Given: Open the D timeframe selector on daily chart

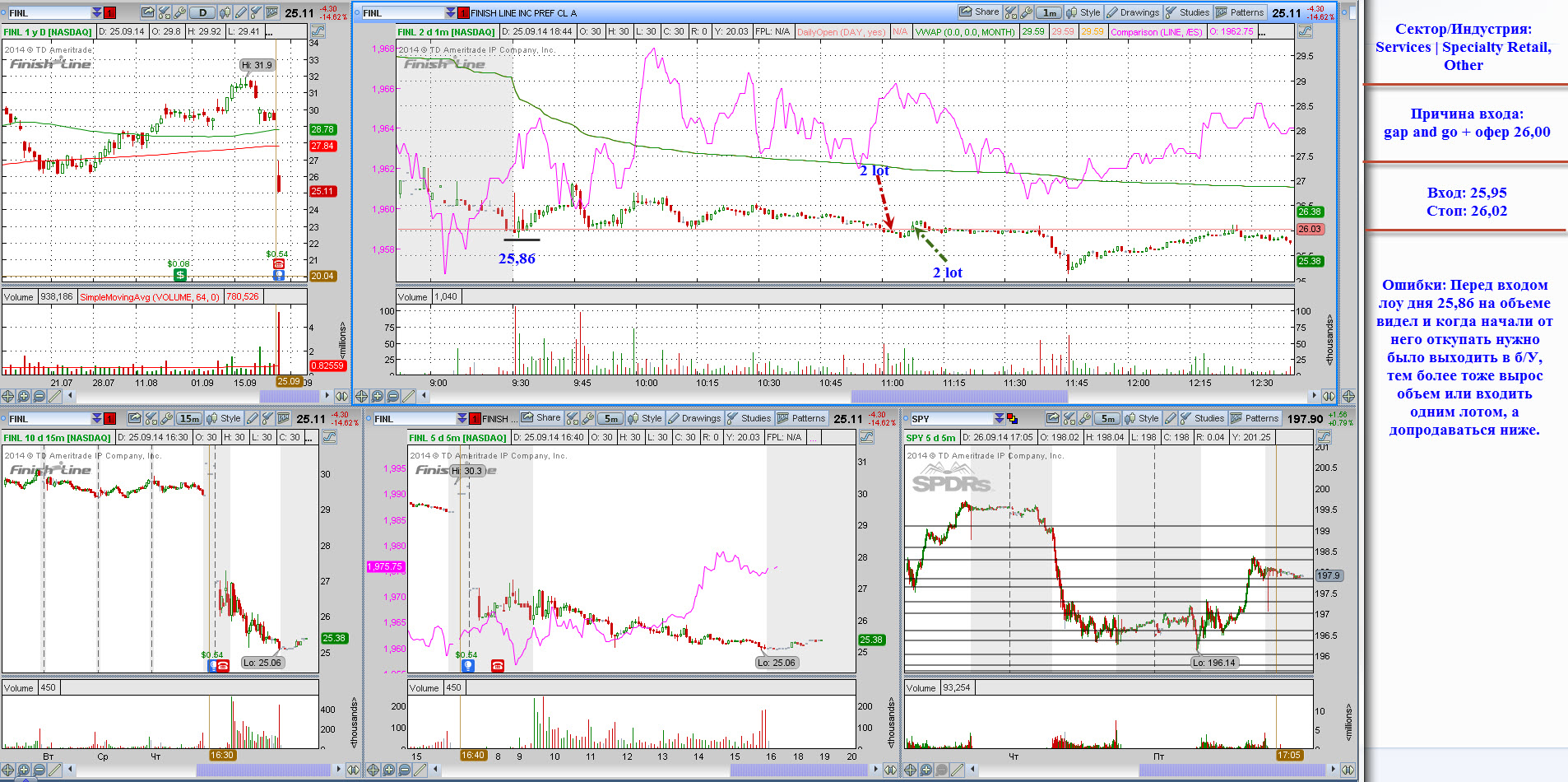Looking at the screenshot, I should coord(202,12).
